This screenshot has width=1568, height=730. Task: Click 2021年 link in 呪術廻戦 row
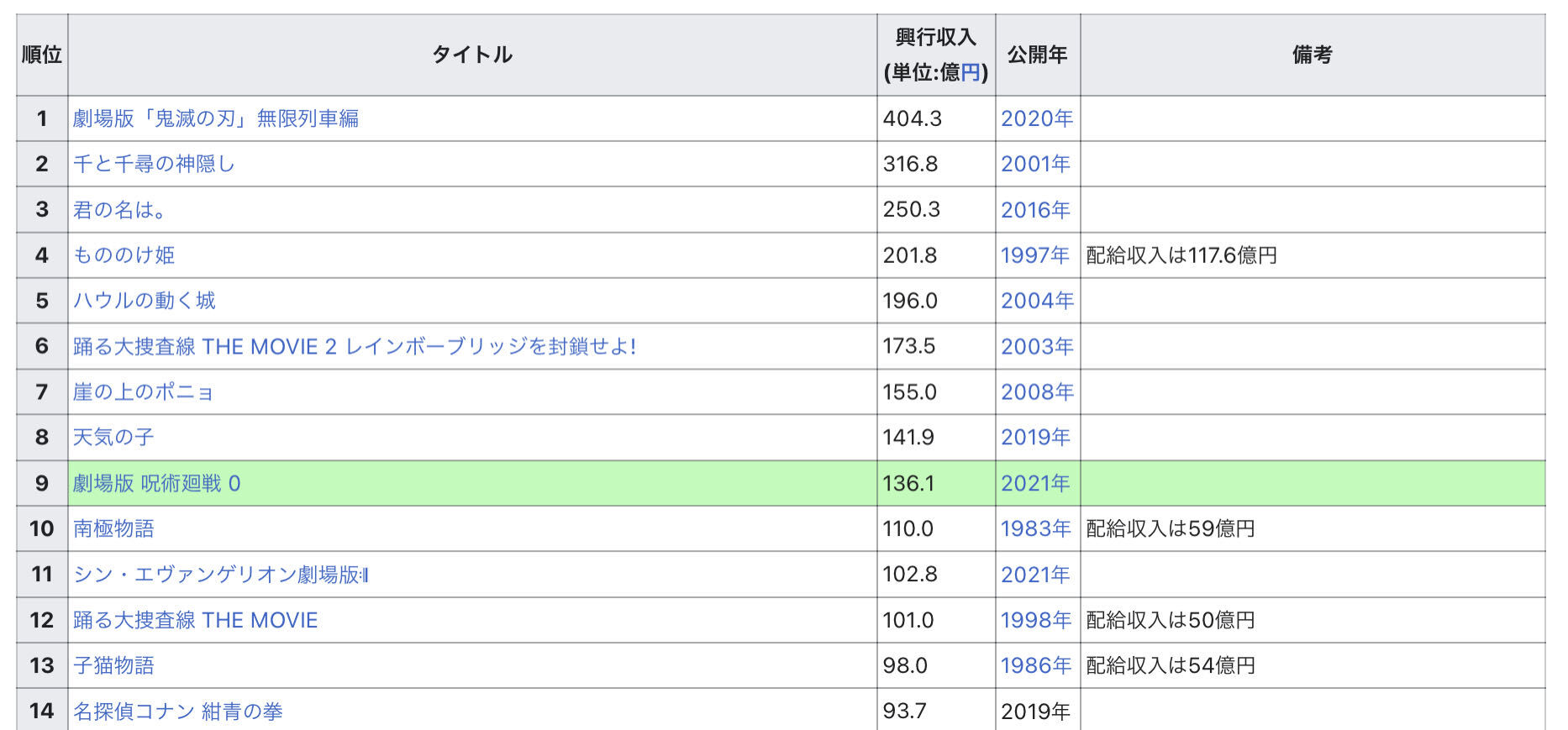pos(1035,484)
